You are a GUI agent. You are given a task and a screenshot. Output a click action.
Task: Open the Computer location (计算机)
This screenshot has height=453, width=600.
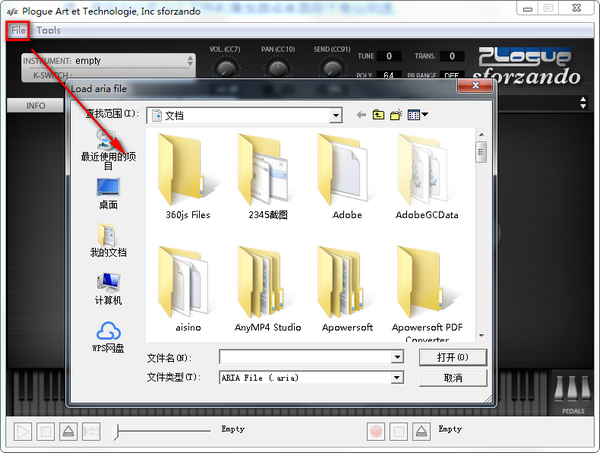tap(108, 289)
